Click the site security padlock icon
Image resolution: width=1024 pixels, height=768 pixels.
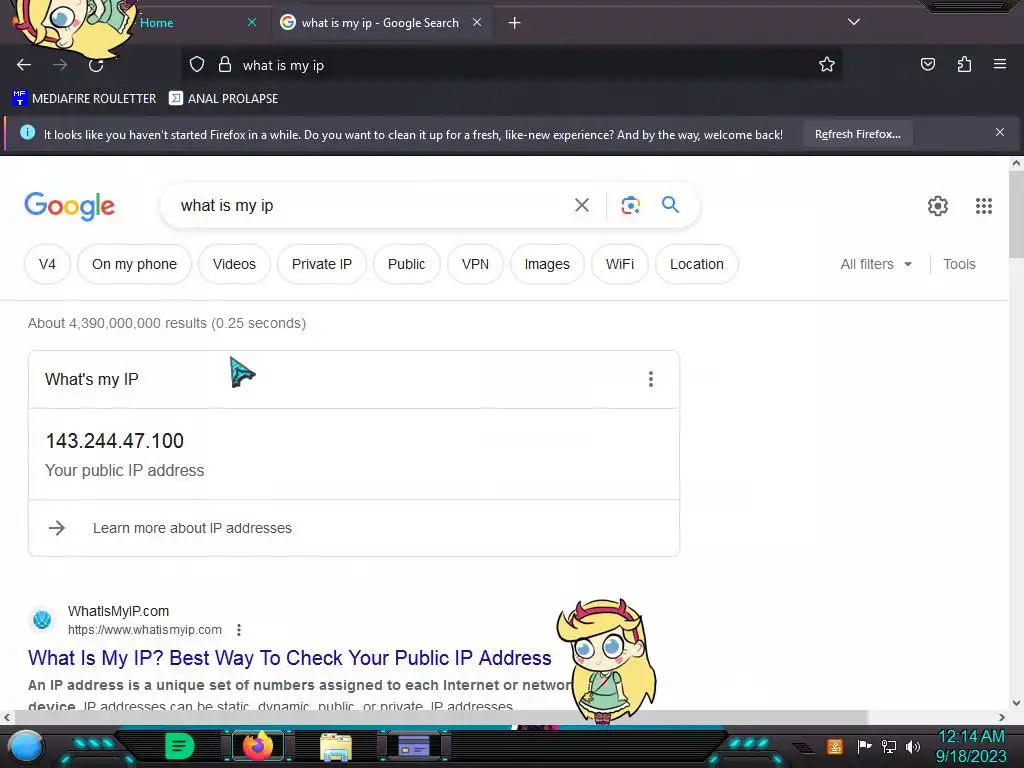pyautogui.click(x=225, y=65)
